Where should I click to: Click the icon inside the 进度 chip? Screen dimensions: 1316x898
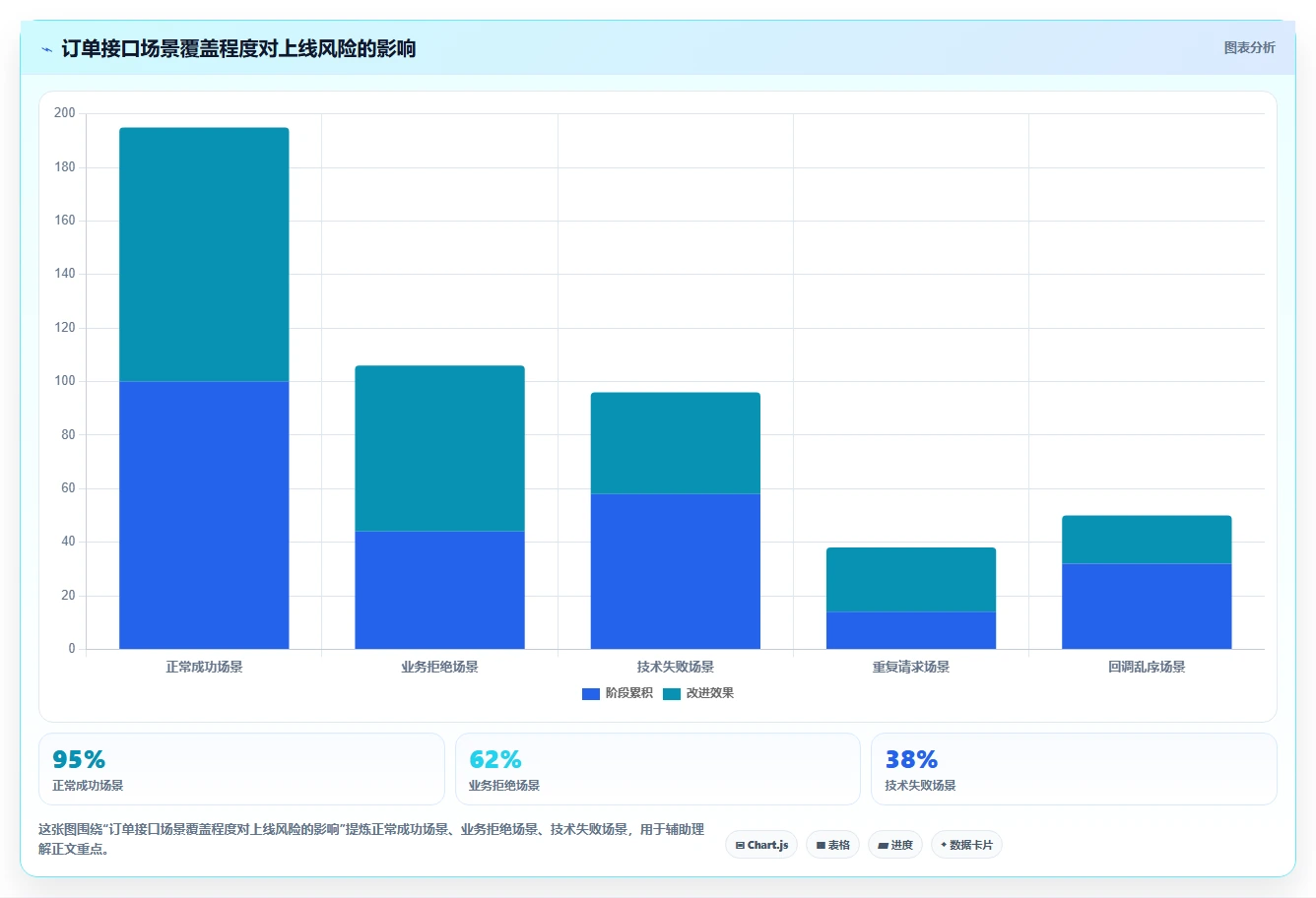tap(883, 846)
